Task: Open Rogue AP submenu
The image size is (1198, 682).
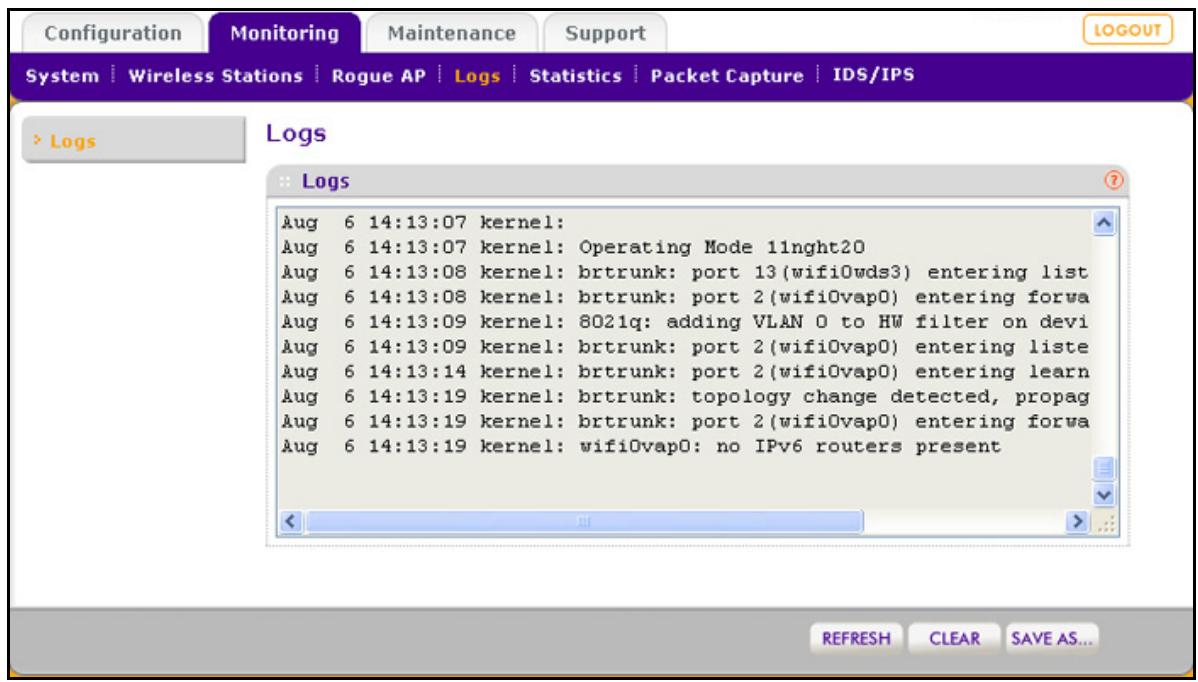Action: point(378,76)
